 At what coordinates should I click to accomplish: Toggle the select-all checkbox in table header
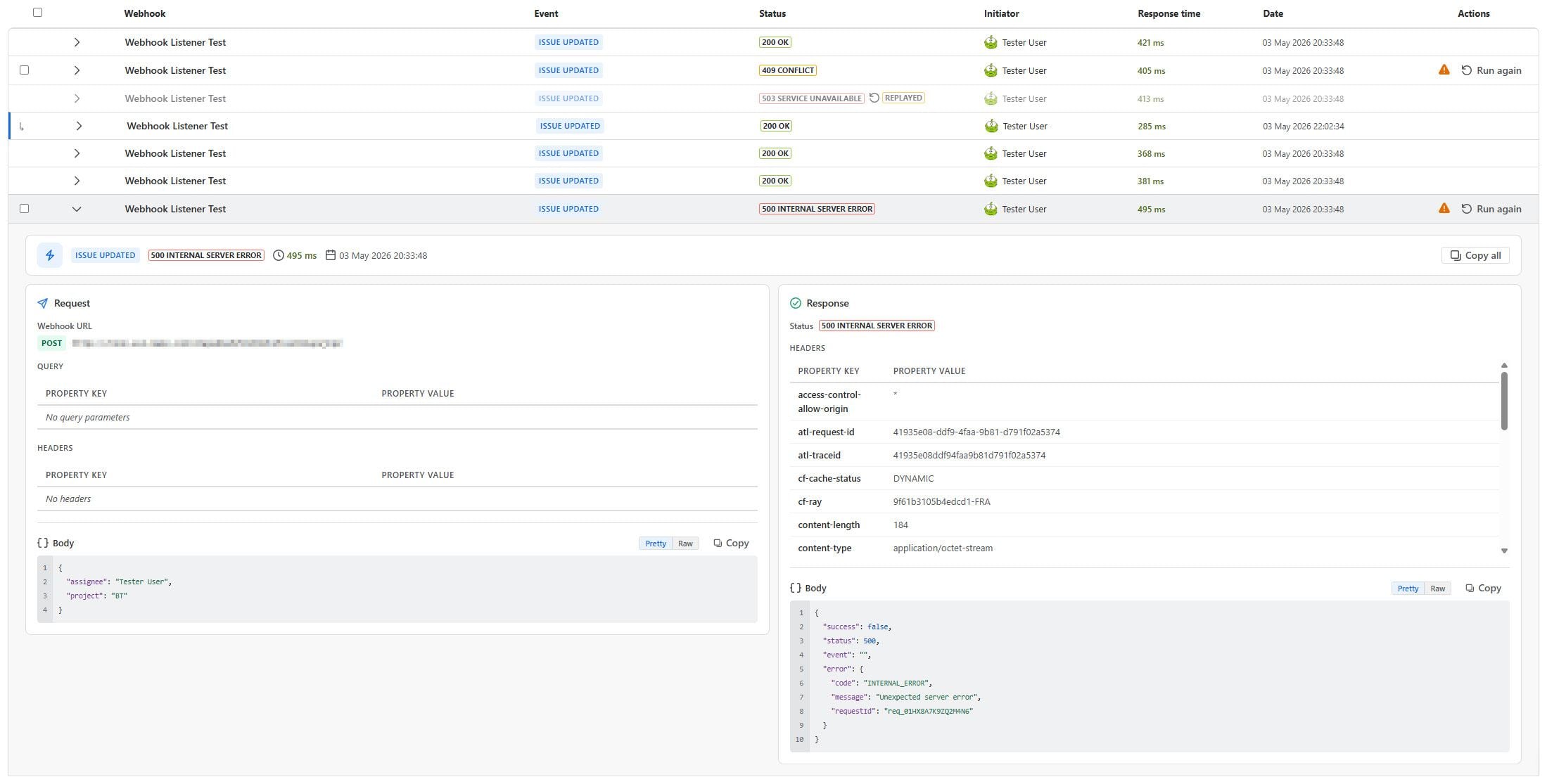click(x=38, y=13)
